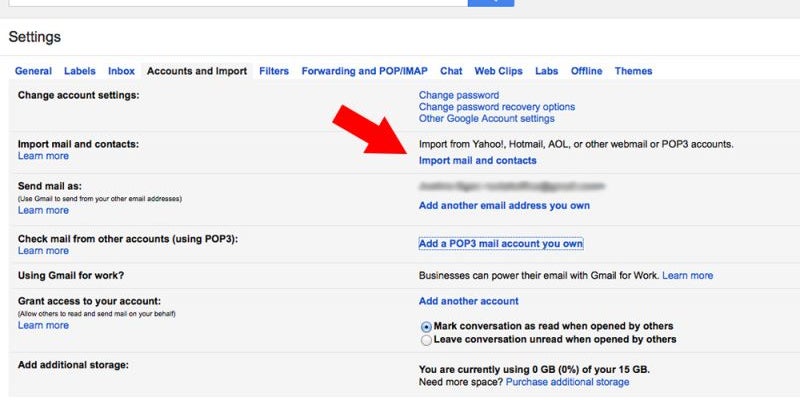Image resolution: width=800 pixels, height=400 pixels.
Task: Select Leave conversation unread when opened by others
Action: (426, 340)
